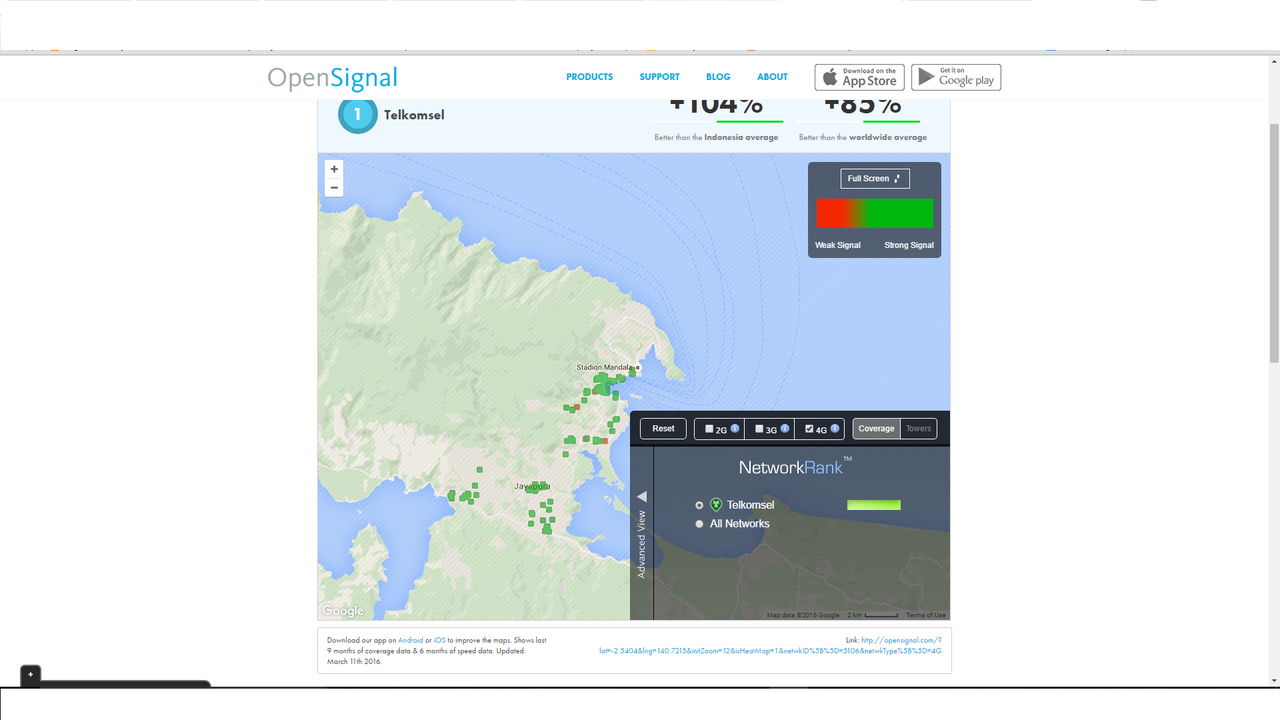
Task: Open the info icon next to 3G
Action: click(785, 429)
